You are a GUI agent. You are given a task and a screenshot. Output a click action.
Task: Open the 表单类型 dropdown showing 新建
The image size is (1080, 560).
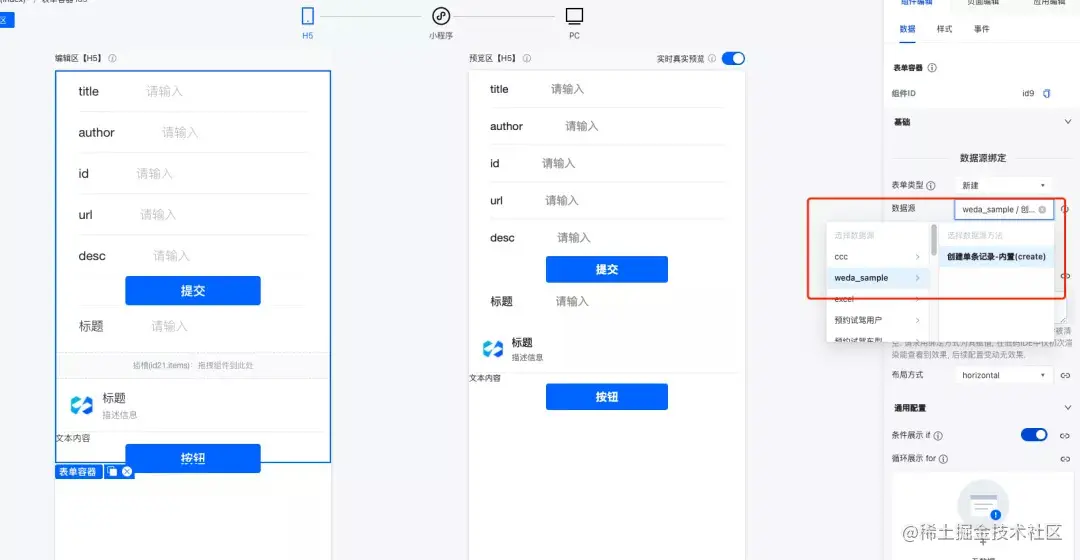pos(1003,185)
